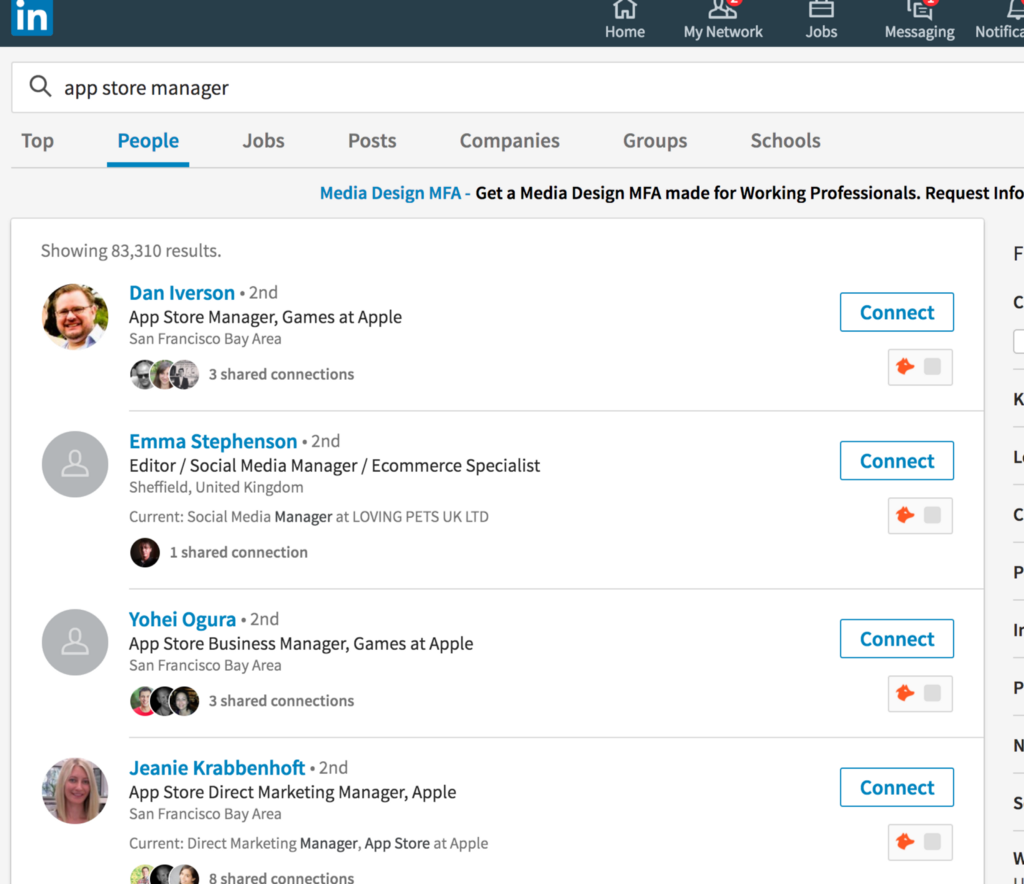Screen dimensions: 1024x884
Task: Switch to the Companies tab
Action: 509,141
